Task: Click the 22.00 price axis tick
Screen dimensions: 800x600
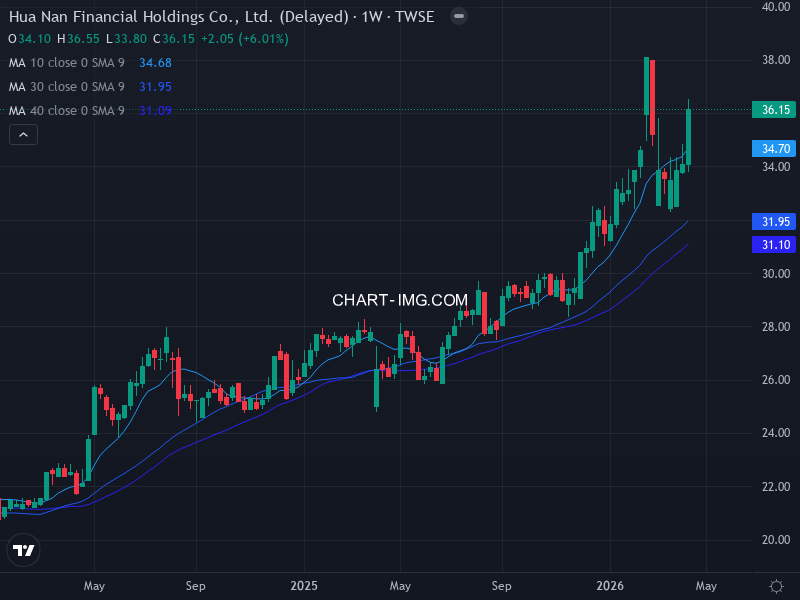Action: [776, 487]
